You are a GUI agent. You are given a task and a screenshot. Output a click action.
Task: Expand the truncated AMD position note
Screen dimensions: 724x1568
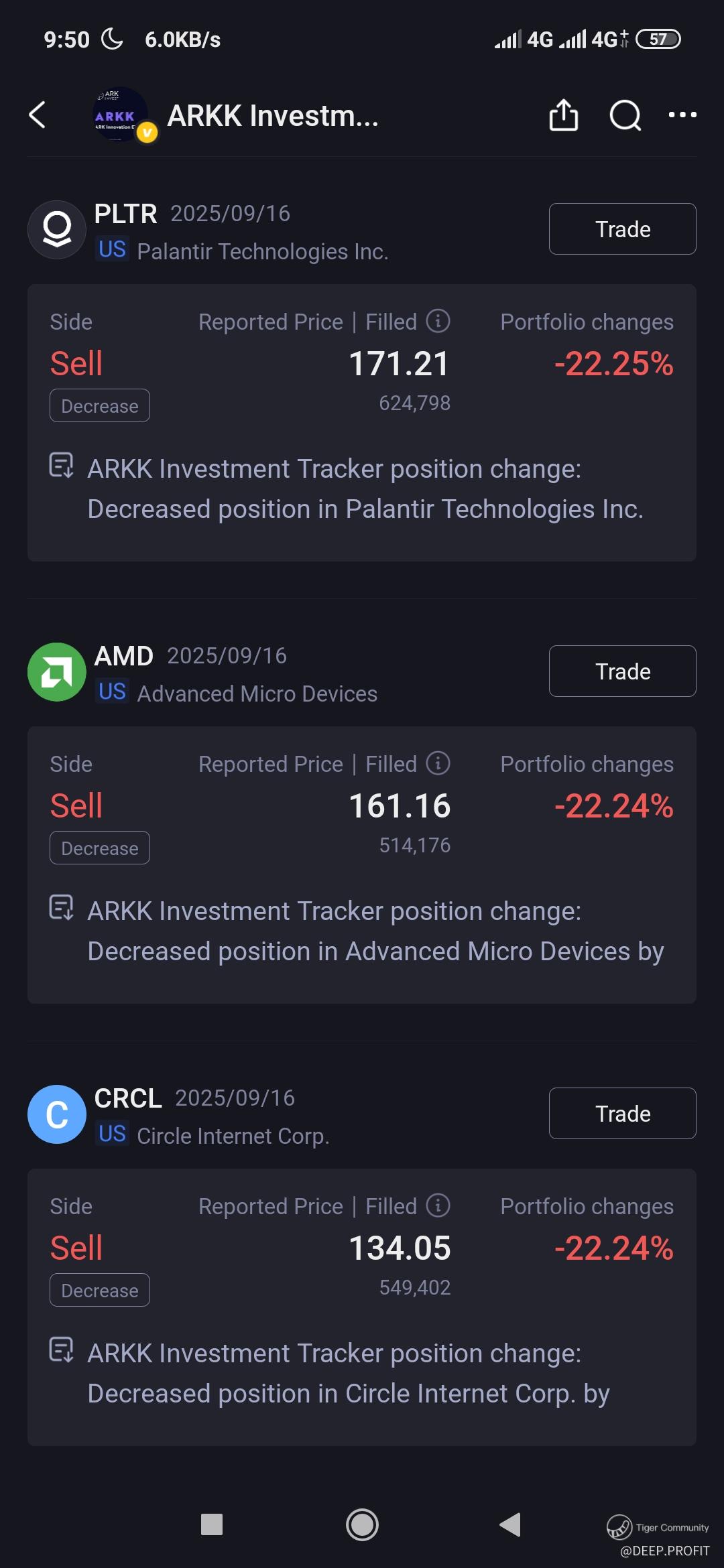[375, 931]
